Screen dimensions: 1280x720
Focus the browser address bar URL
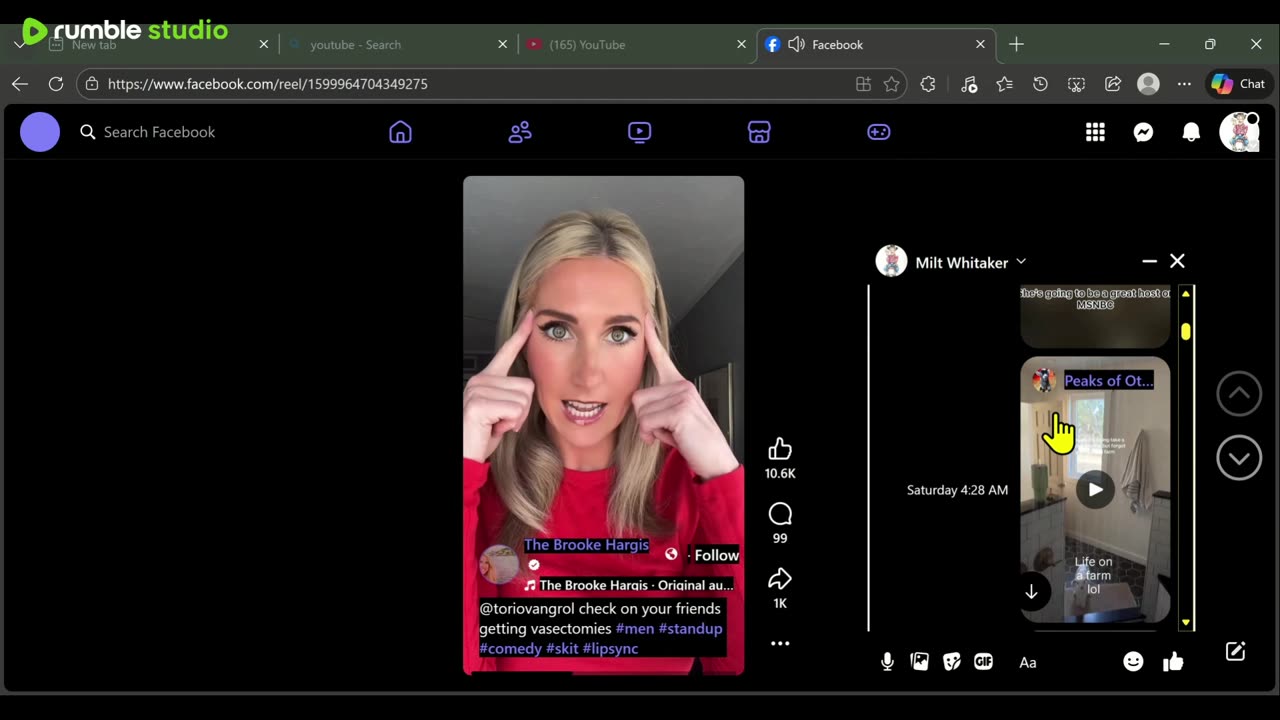268,84
